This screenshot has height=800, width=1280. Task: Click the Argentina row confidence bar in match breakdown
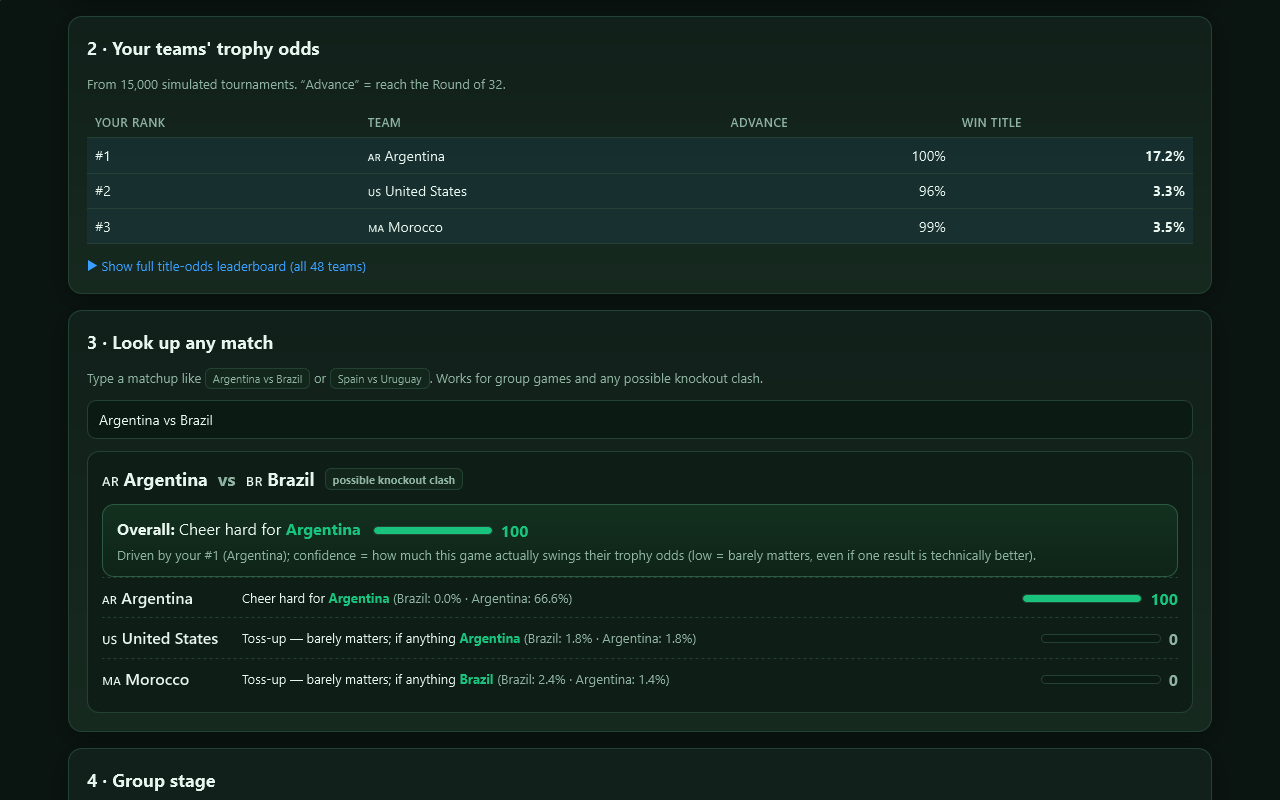point(1082,599)
